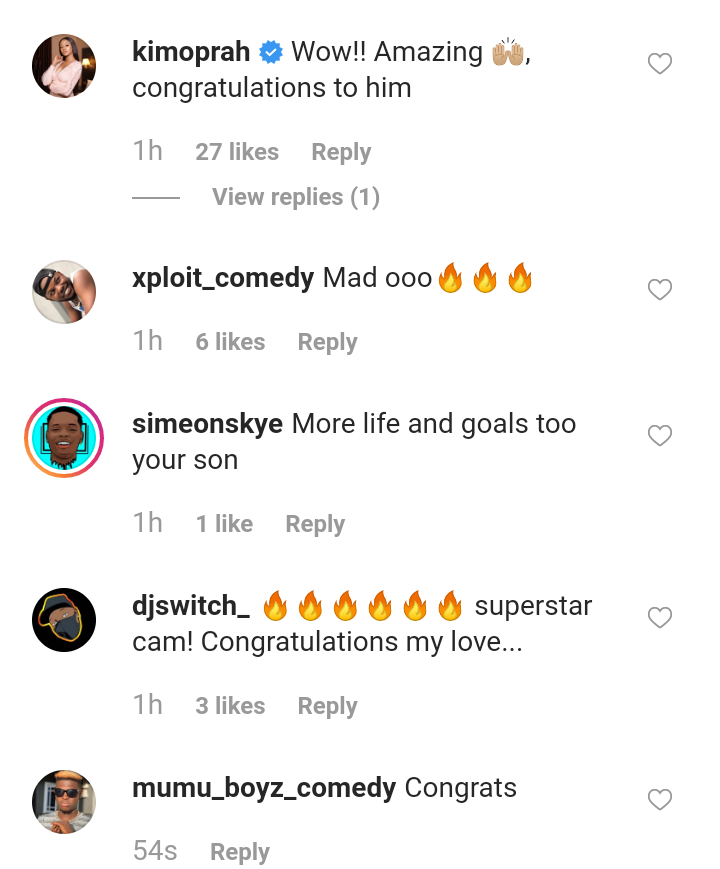Viewport: 720px width, 869px height.
Task: Open kimoprah username link
Action: [x=191, y=52]
